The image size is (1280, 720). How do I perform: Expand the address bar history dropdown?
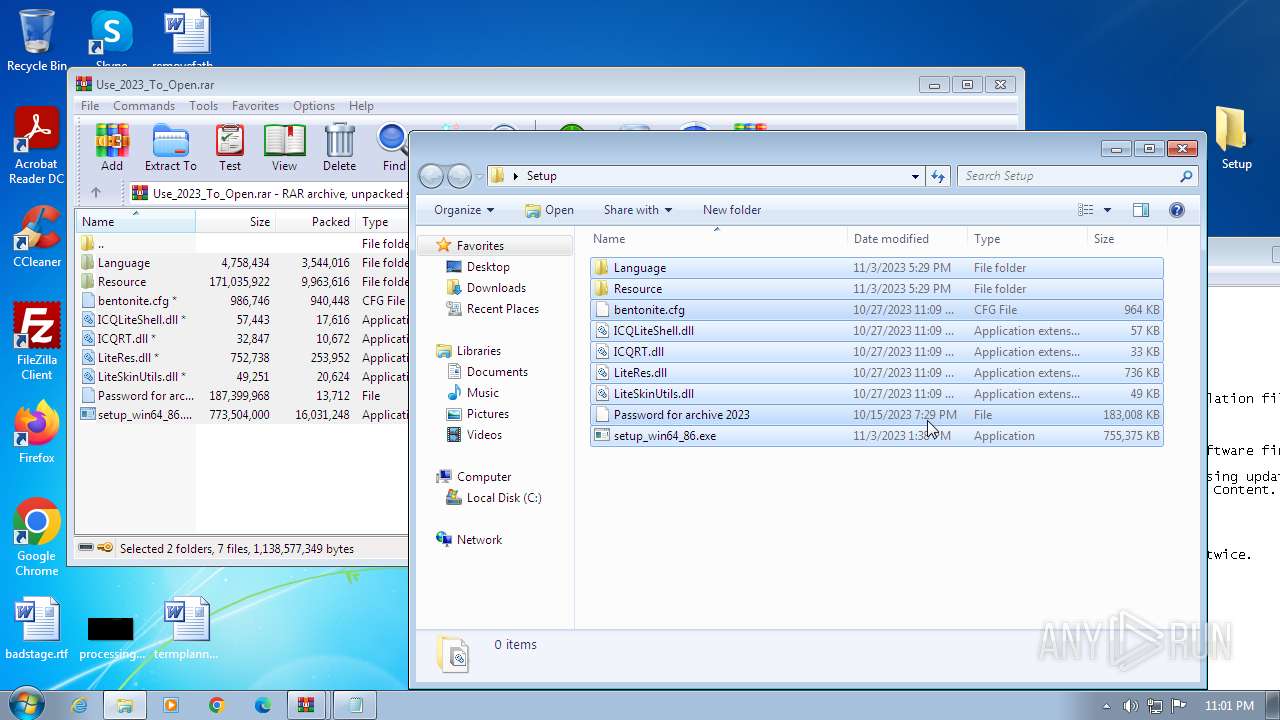tap(915, 176)
